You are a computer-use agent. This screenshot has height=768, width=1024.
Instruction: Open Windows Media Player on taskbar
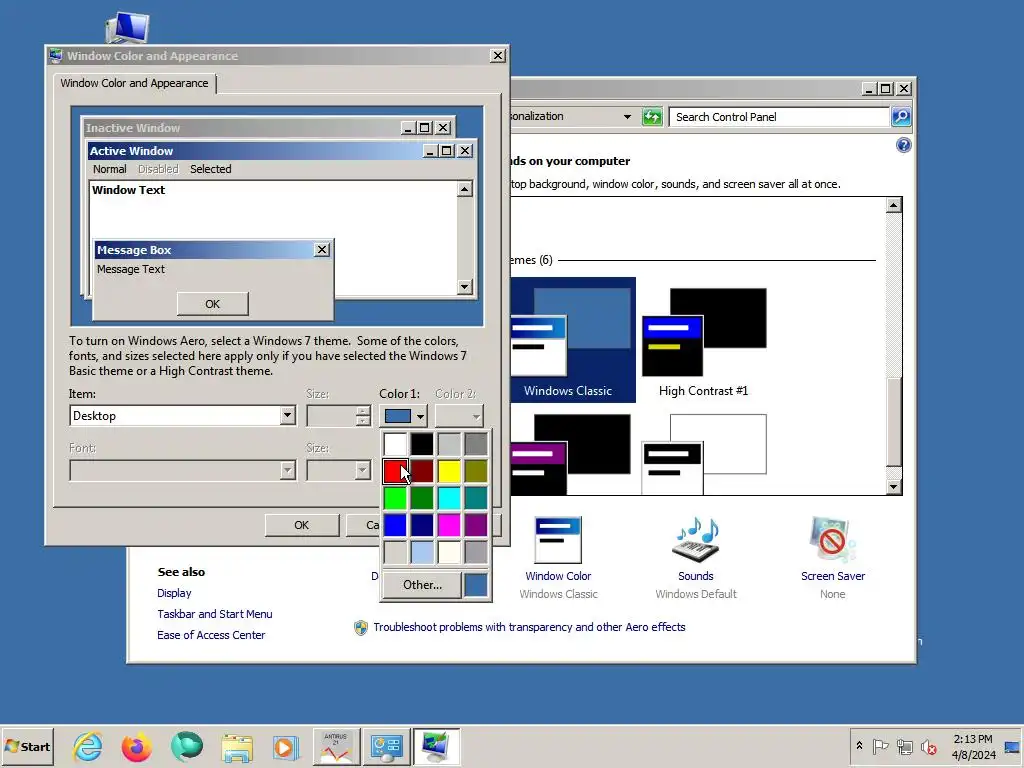pyautogui.click(x=285, y=746)
